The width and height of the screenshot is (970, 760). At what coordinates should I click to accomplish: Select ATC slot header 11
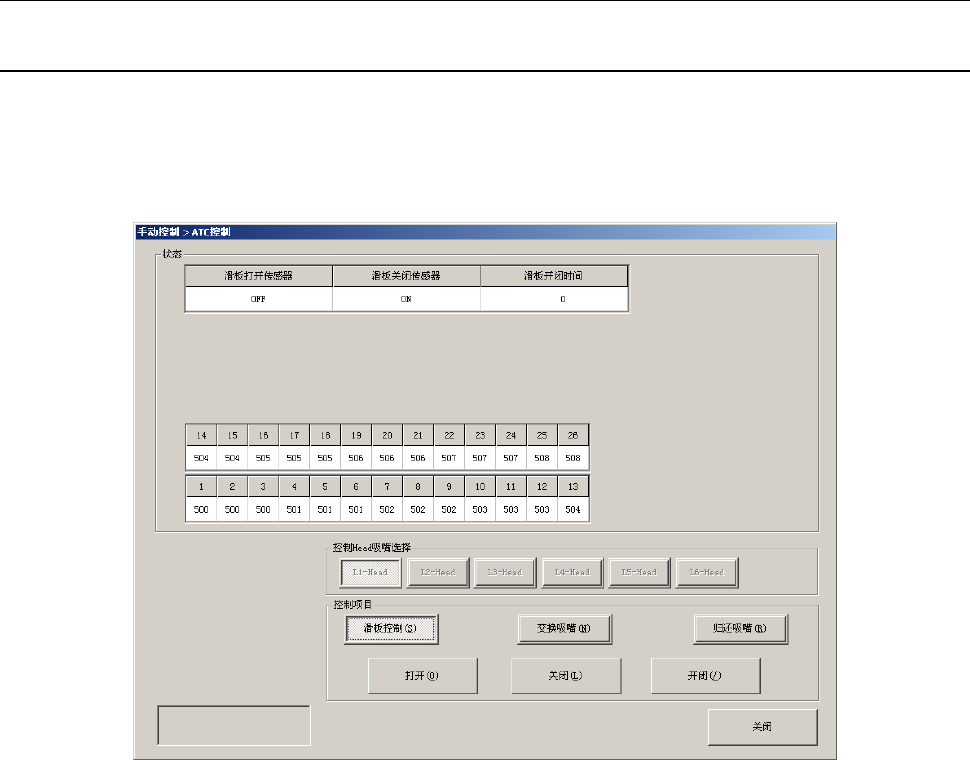point(511,487)
